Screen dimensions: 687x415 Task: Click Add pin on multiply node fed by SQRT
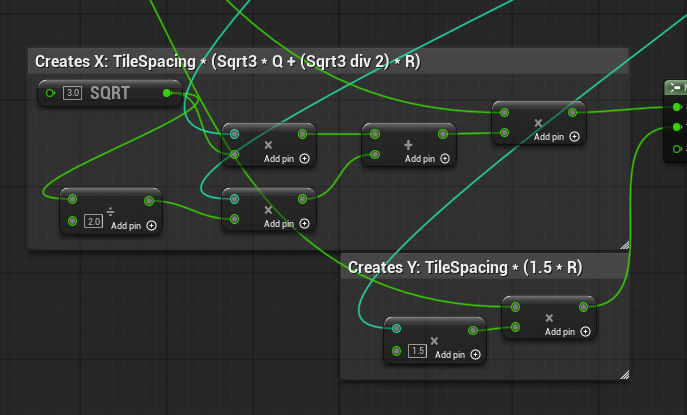click(287, 159)
